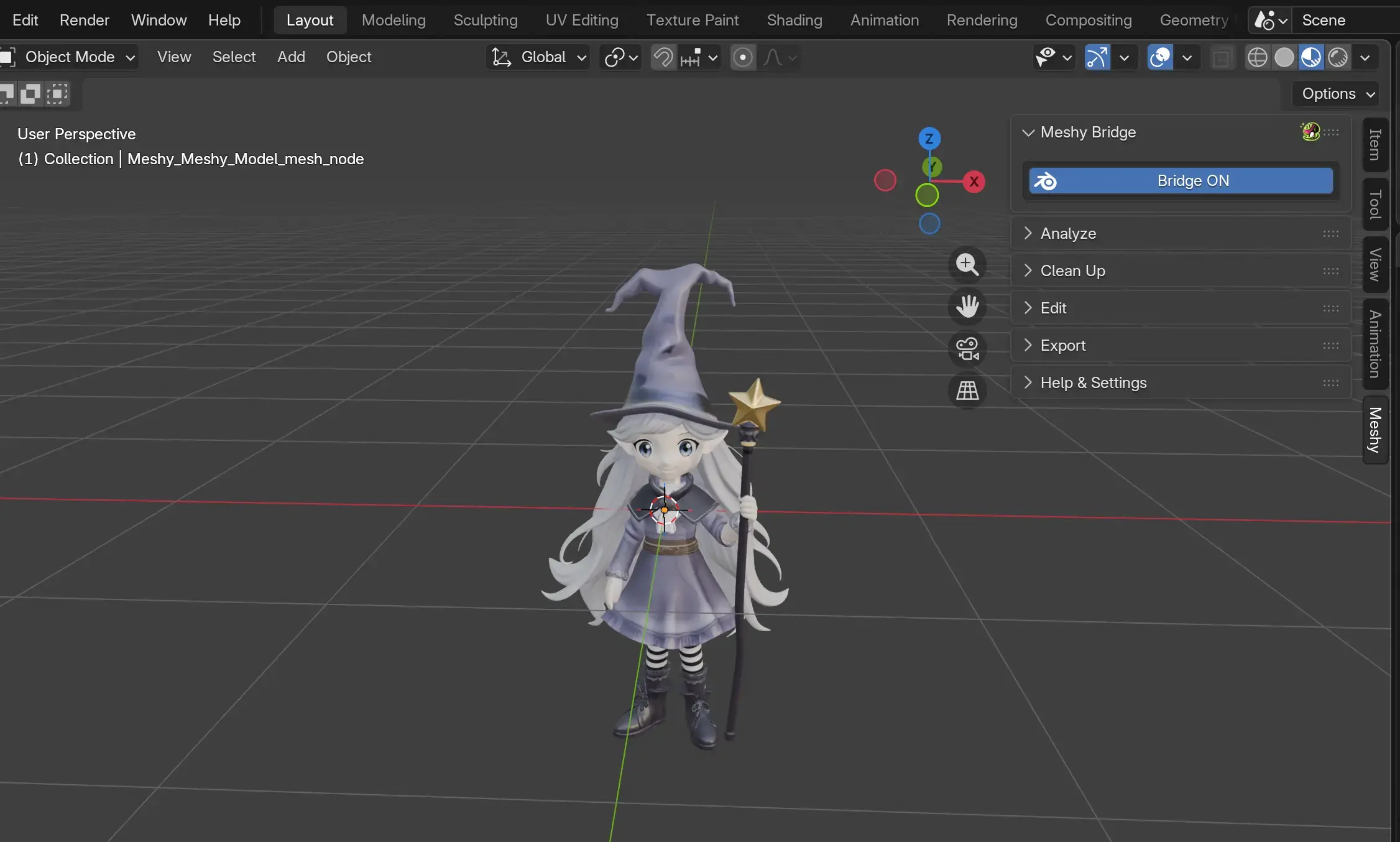Expand the Help & Settings panel

1181,383
